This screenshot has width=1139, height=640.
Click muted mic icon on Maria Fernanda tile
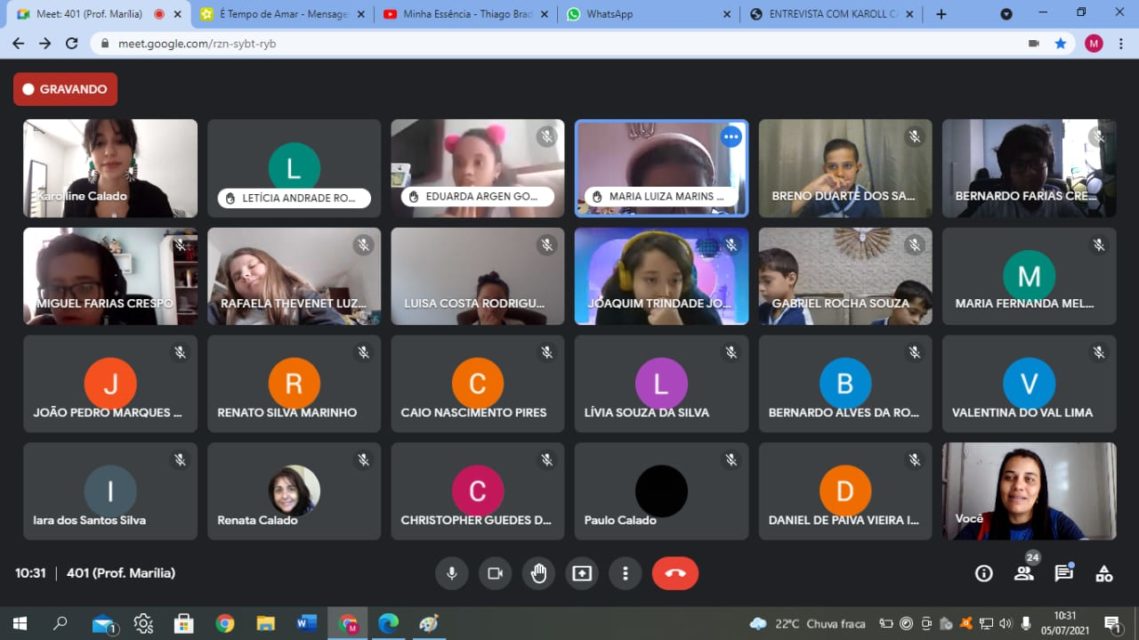tap(1099, 245)
